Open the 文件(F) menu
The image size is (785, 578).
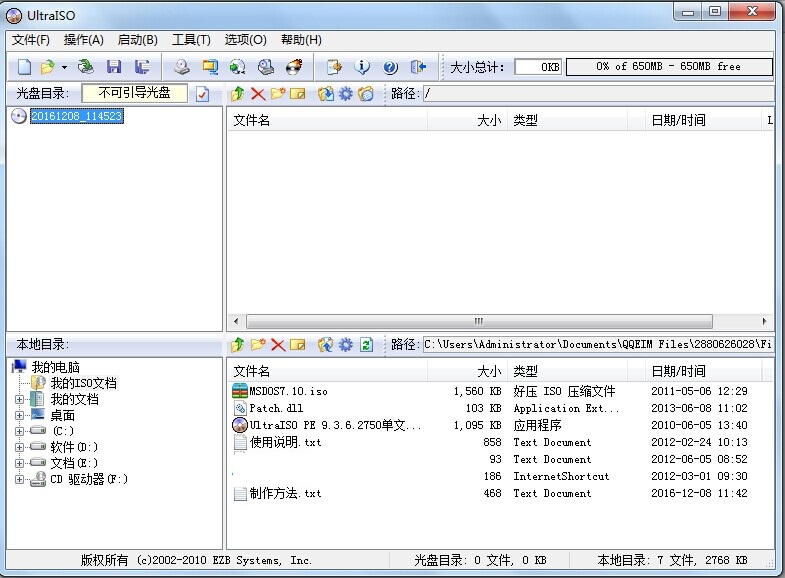[x=31, y=40]
